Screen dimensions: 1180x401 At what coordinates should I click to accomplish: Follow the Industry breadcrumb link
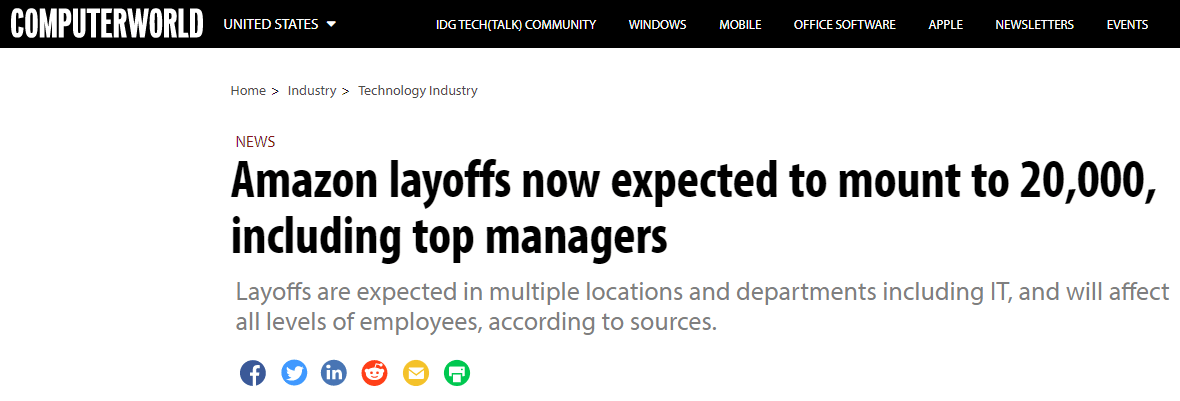(x=312, y=91)
